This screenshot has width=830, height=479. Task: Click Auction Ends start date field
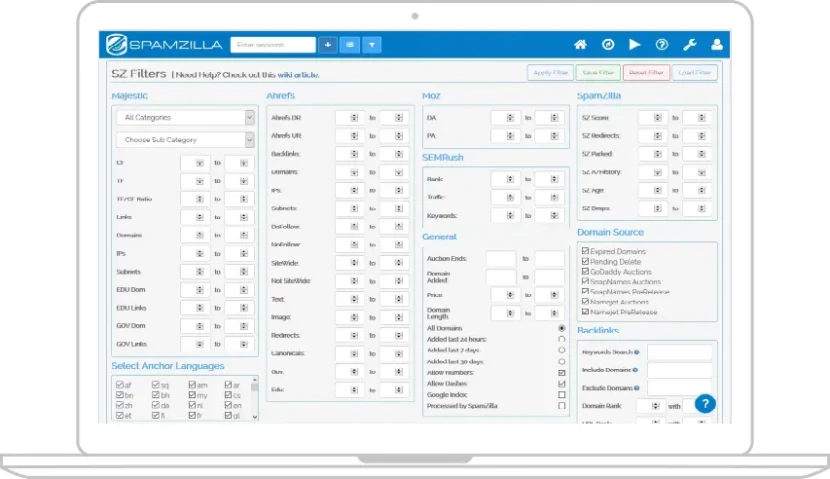(x=501, y=258)
